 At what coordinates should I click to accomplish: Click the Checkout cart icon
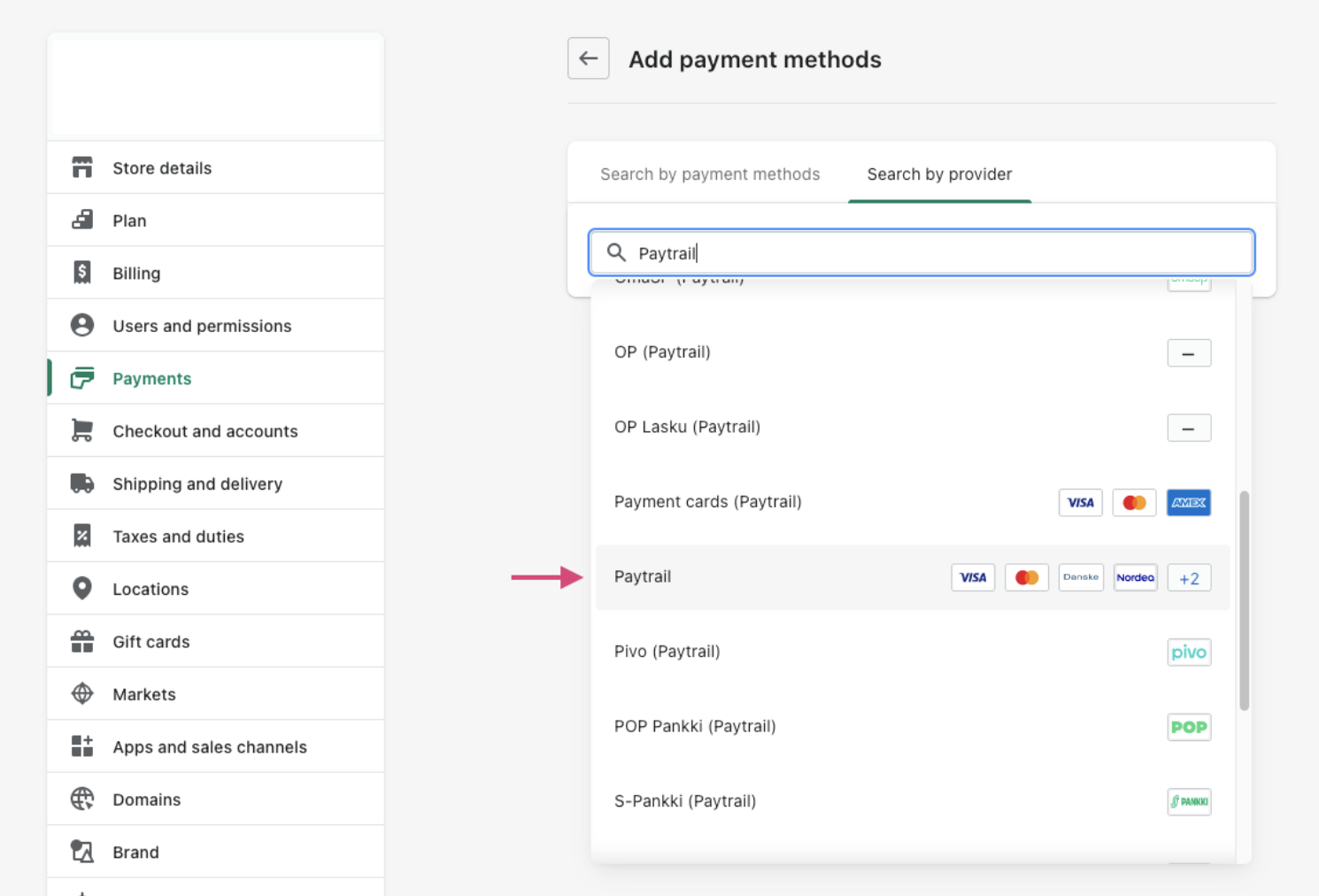point(82,431)
